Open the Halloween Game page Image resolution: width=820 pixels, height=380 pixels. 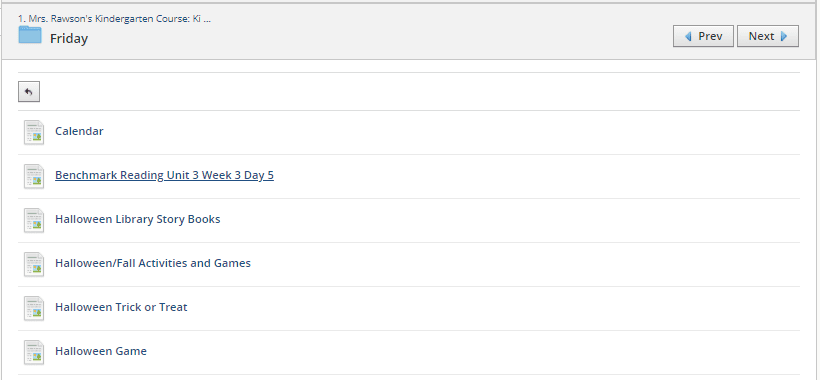101,351
